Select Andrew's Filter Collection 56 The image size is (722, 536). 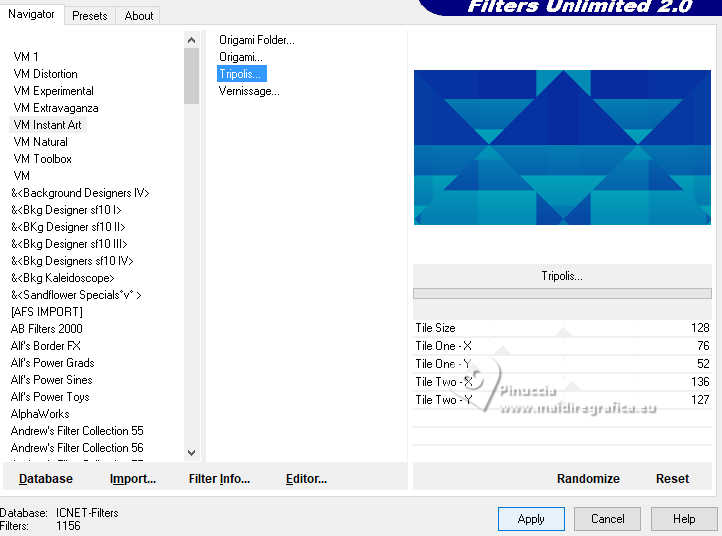pyautogui.click(x=77, y=448)
